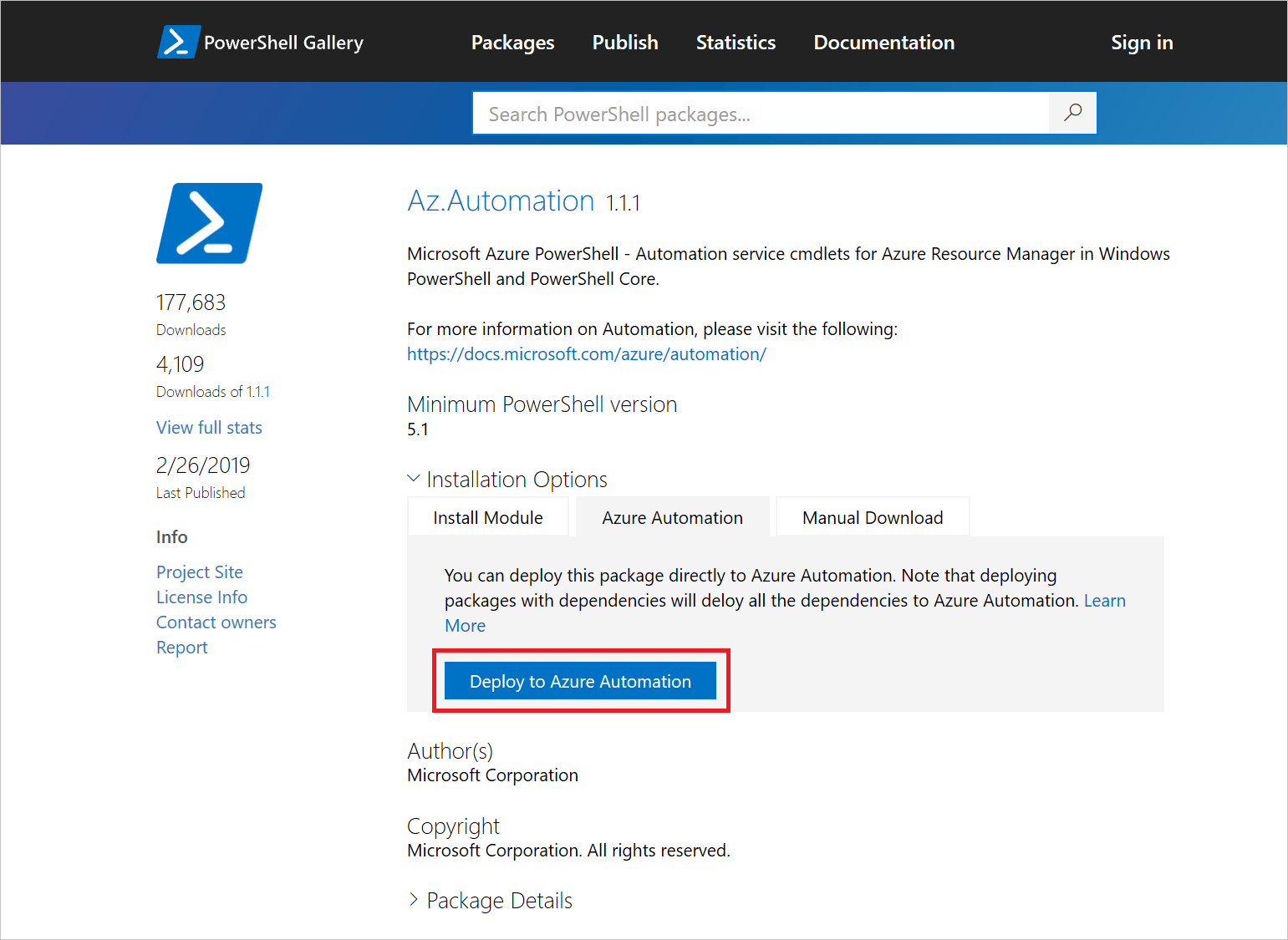Click the Sign in link

pyautogui.click(x=1142, y=42)
